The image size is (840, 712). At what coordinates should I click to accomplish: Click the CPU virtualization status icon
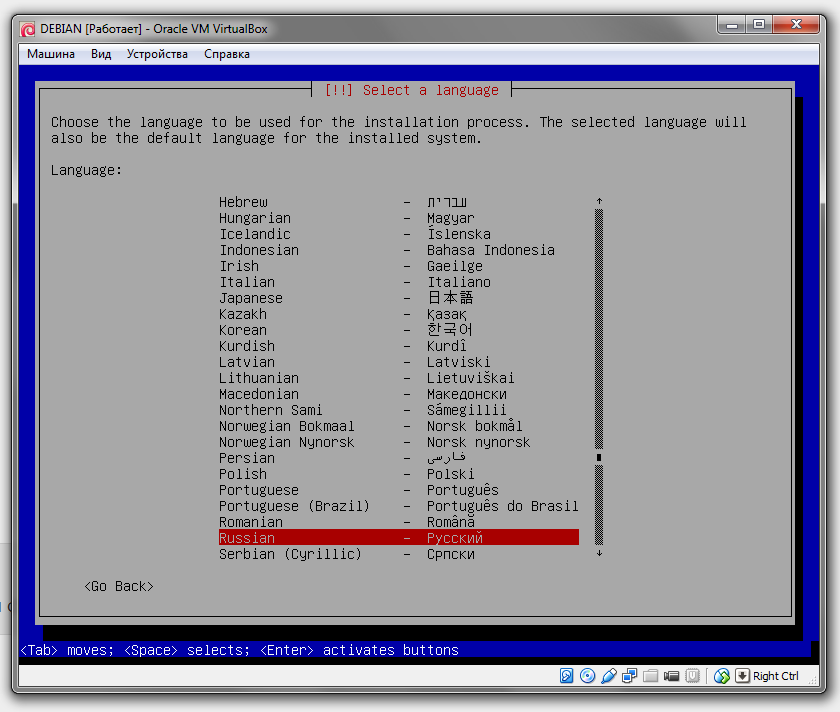pyautogui.click(x=693, y=676)
